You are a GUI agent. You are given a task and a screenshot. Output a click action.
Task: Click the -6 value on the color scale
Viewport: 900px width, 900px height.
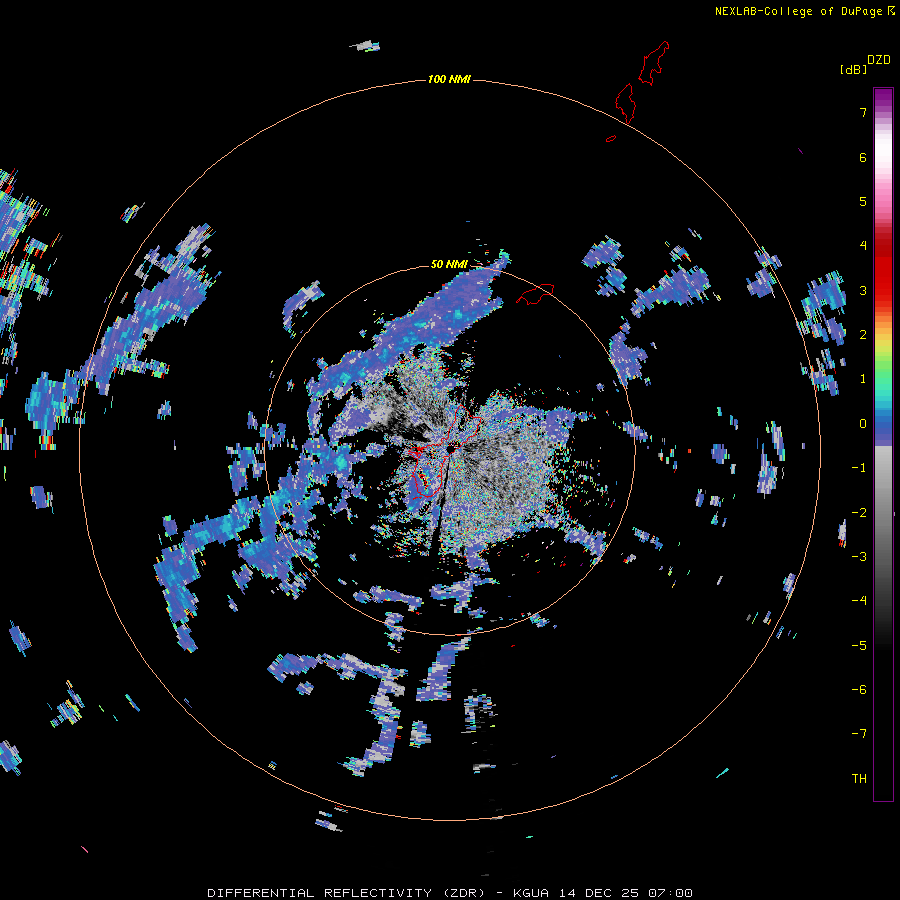(x=859, y=690)
